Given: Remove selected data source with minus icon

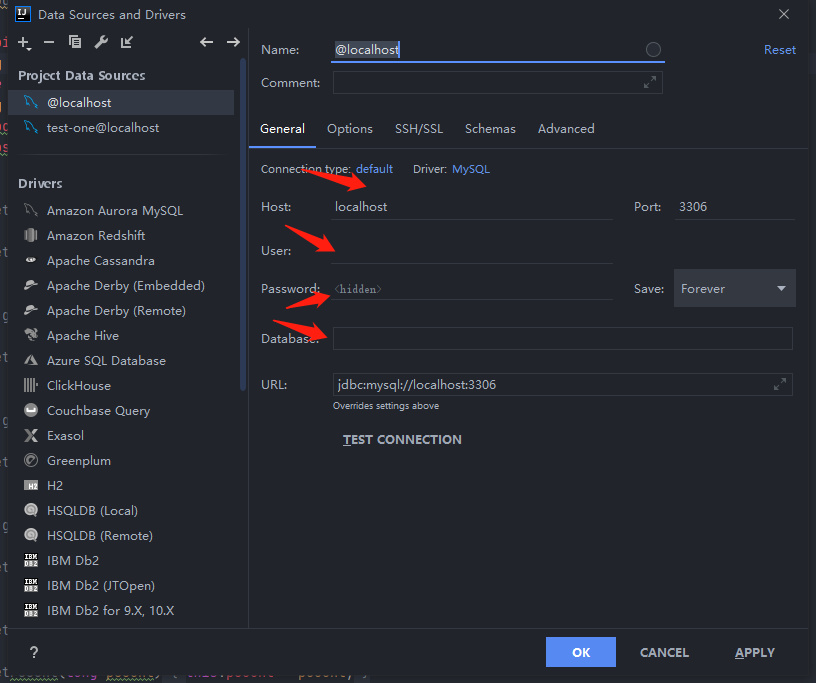Looking at the screenshot, I should 49,42.
